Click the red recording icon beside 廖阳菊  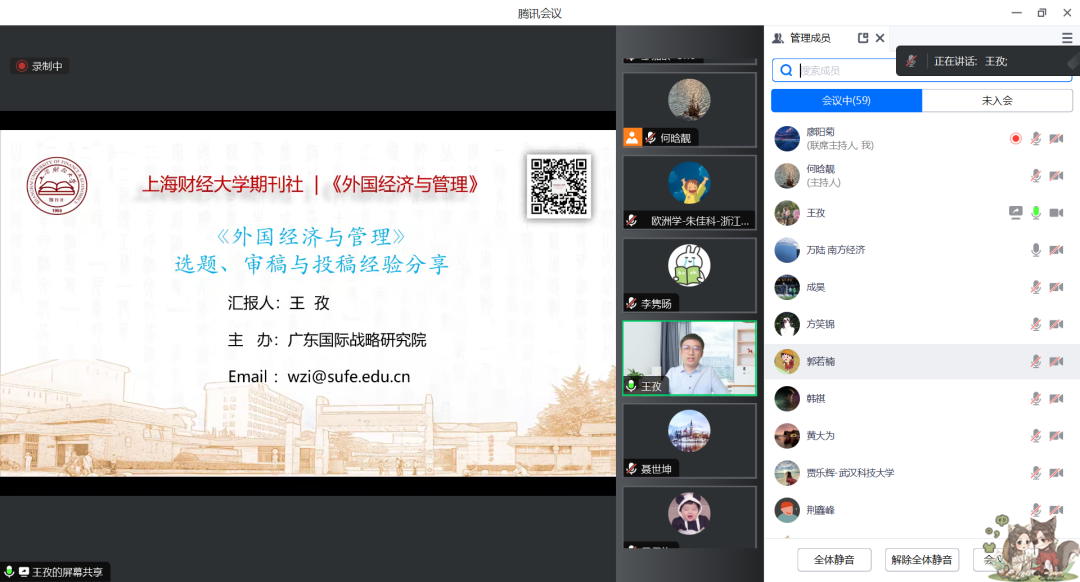tap(1016, 138)
